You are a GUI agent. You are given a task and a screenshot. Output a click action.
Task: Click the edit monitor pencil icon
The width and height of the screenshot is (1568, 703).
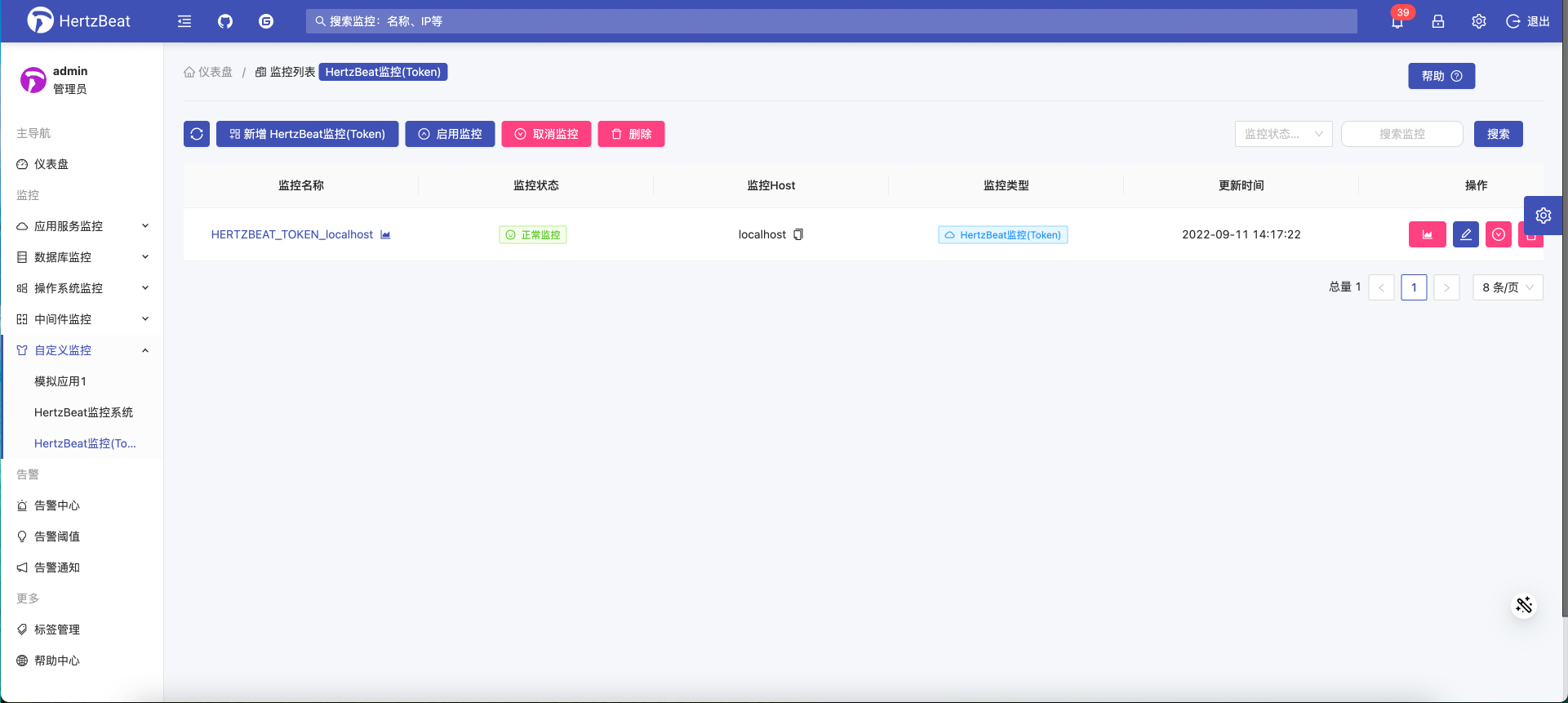1465,234
